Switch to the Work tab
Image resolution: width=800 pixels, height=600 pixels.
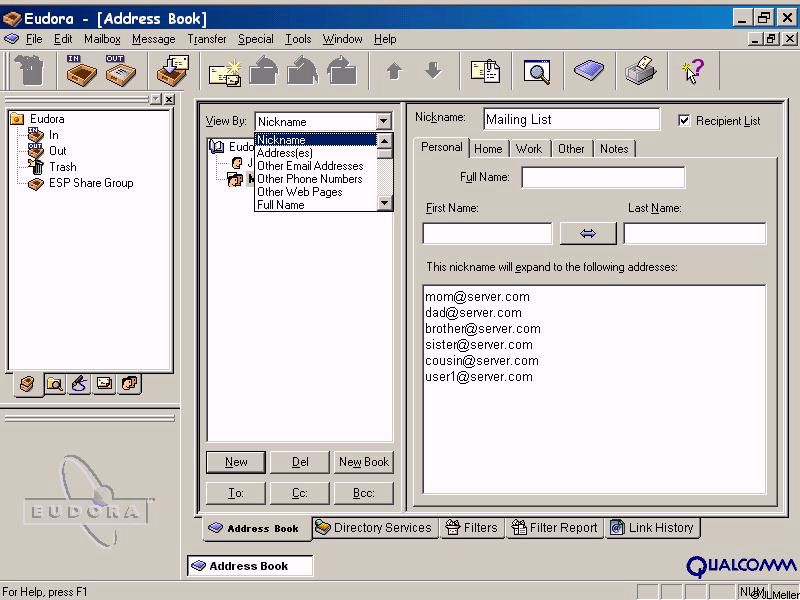coord(529,149)
